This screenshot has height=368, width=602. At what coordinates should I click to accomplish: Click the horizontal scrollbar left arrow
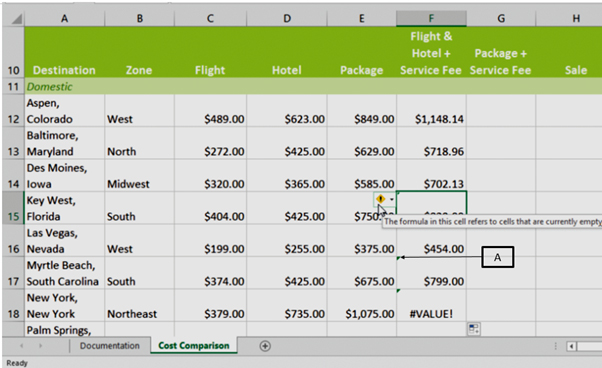coord(572,347)
